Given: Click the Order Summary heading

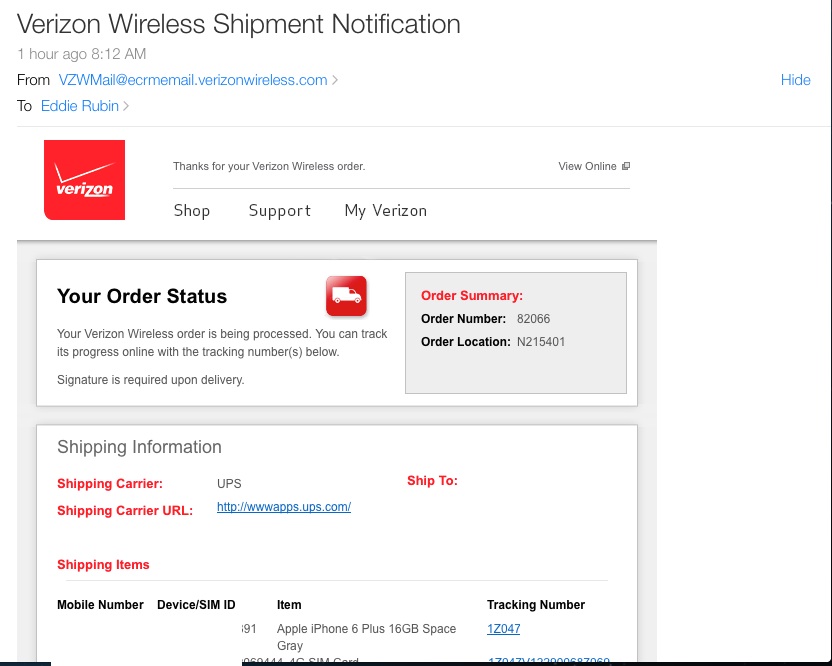Looking at the screenshot, I should click(x=472, y=296).
